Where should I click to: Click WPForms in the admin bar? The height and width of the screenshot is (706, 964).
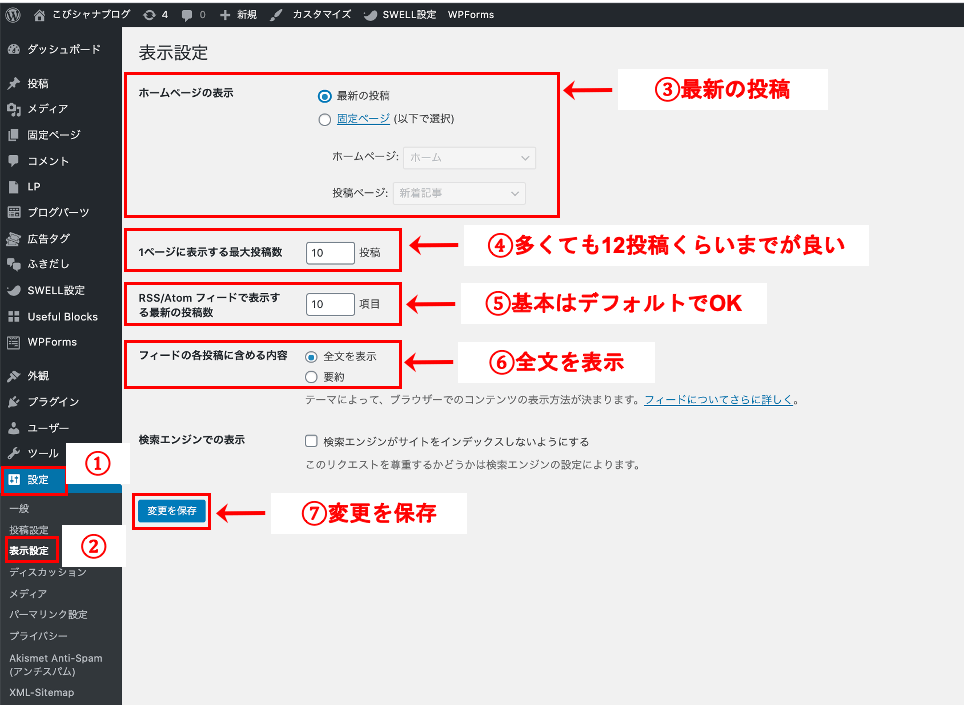coord(471,15)
